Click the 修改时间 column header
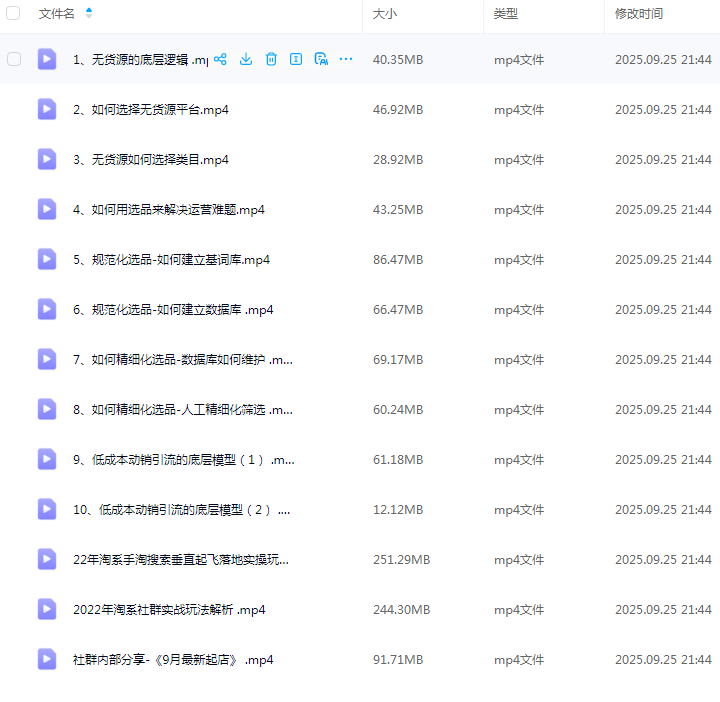This screenshot has height=702, width=720. pyautogui.click(x=639, y=14)
